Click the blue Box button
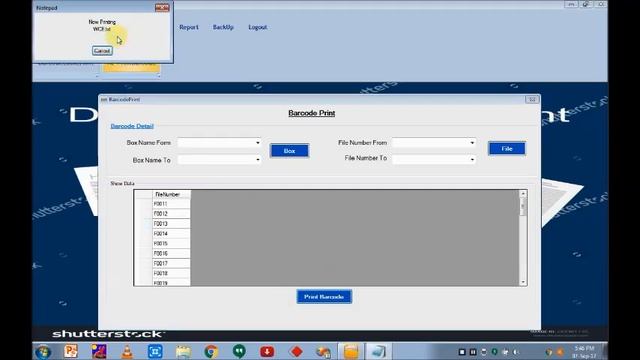The height and width of the screenshot is (360, 640). (x=289, y=151)
